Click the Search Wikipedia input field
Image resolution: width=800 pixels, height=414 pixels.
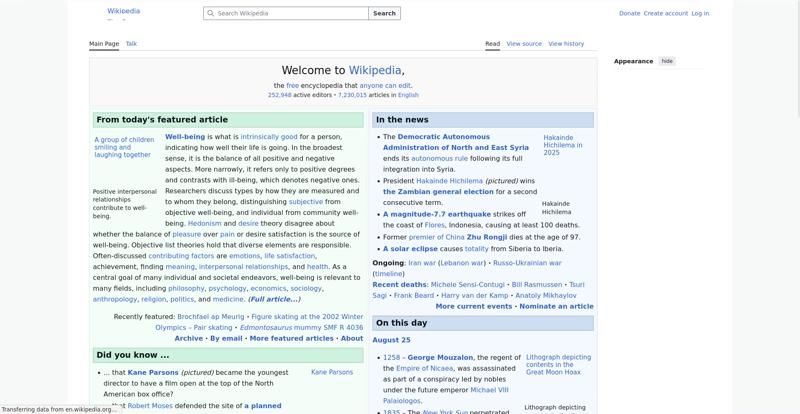click(x=286, y=13)
